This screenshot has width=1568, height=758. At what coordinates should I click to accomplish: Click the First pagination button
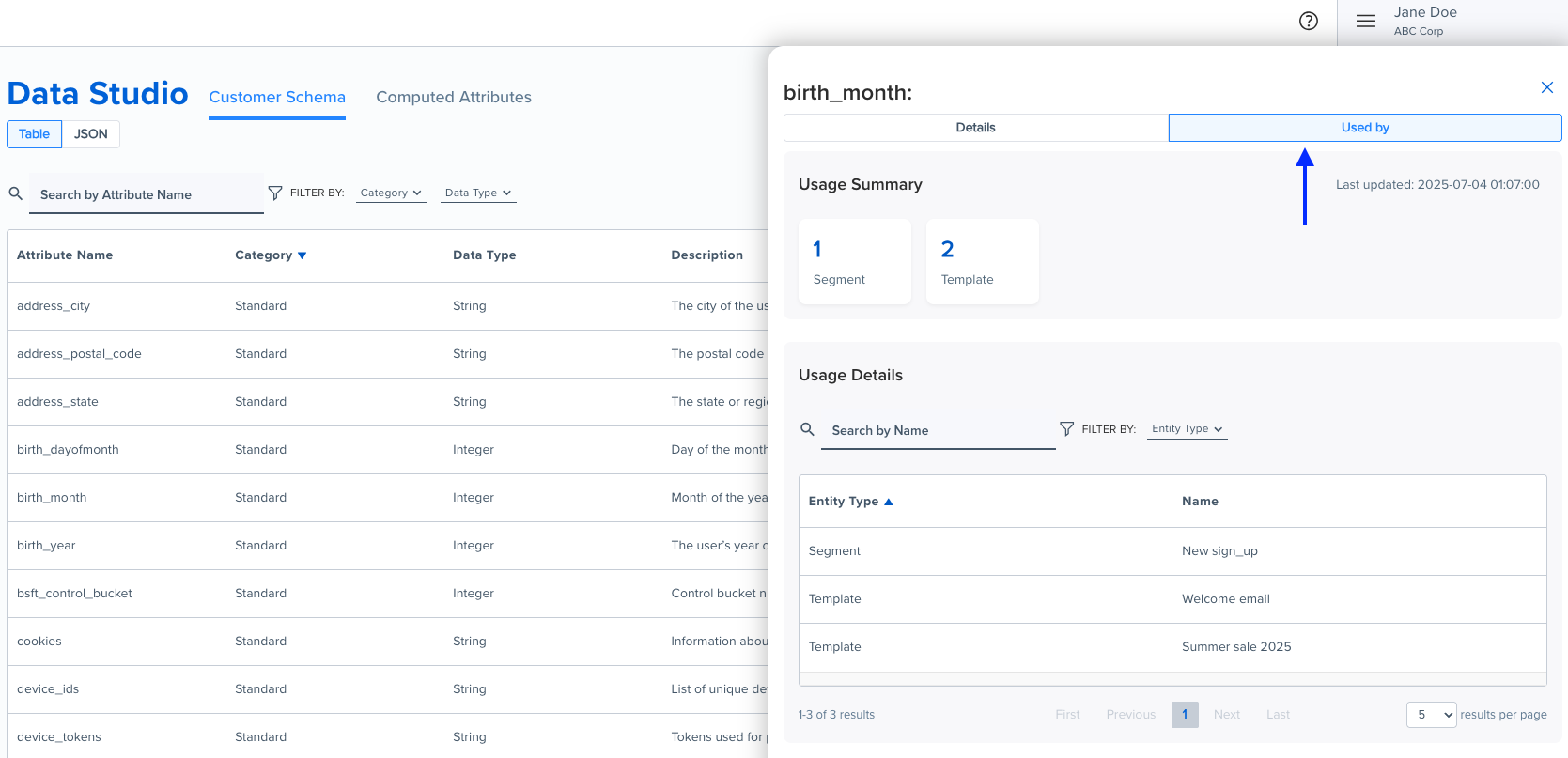[1068, 715]
